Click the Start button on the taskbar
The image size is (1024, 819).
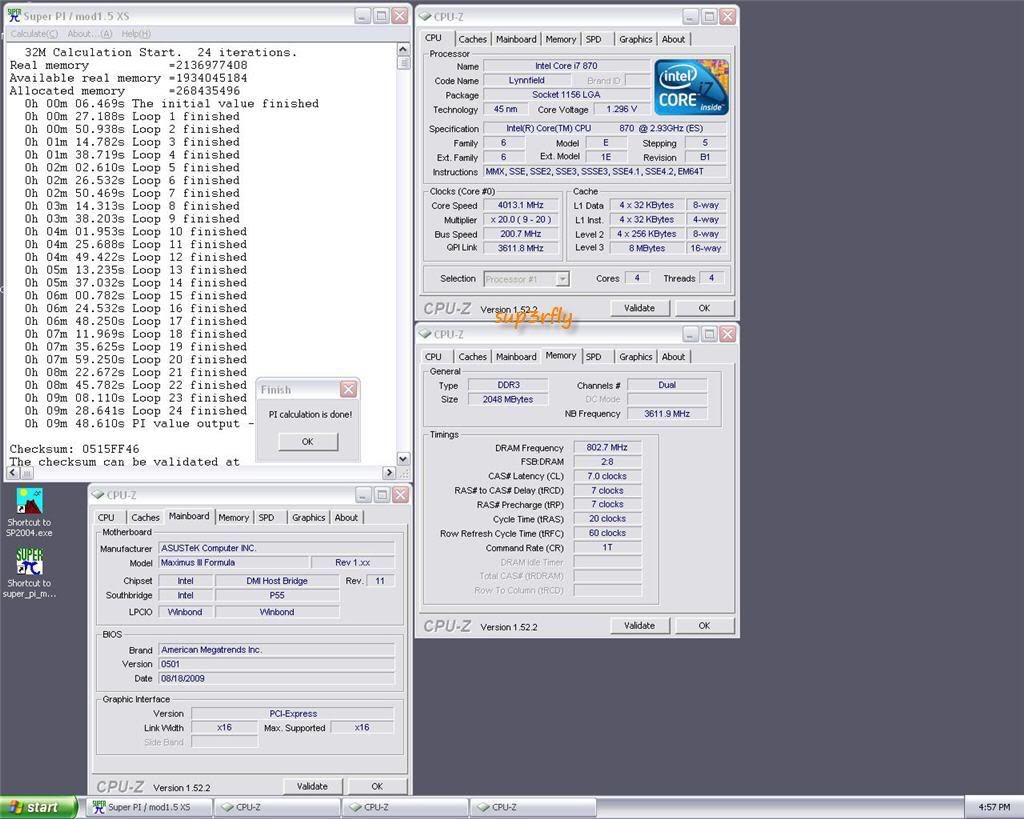click(x=33, y=806)
